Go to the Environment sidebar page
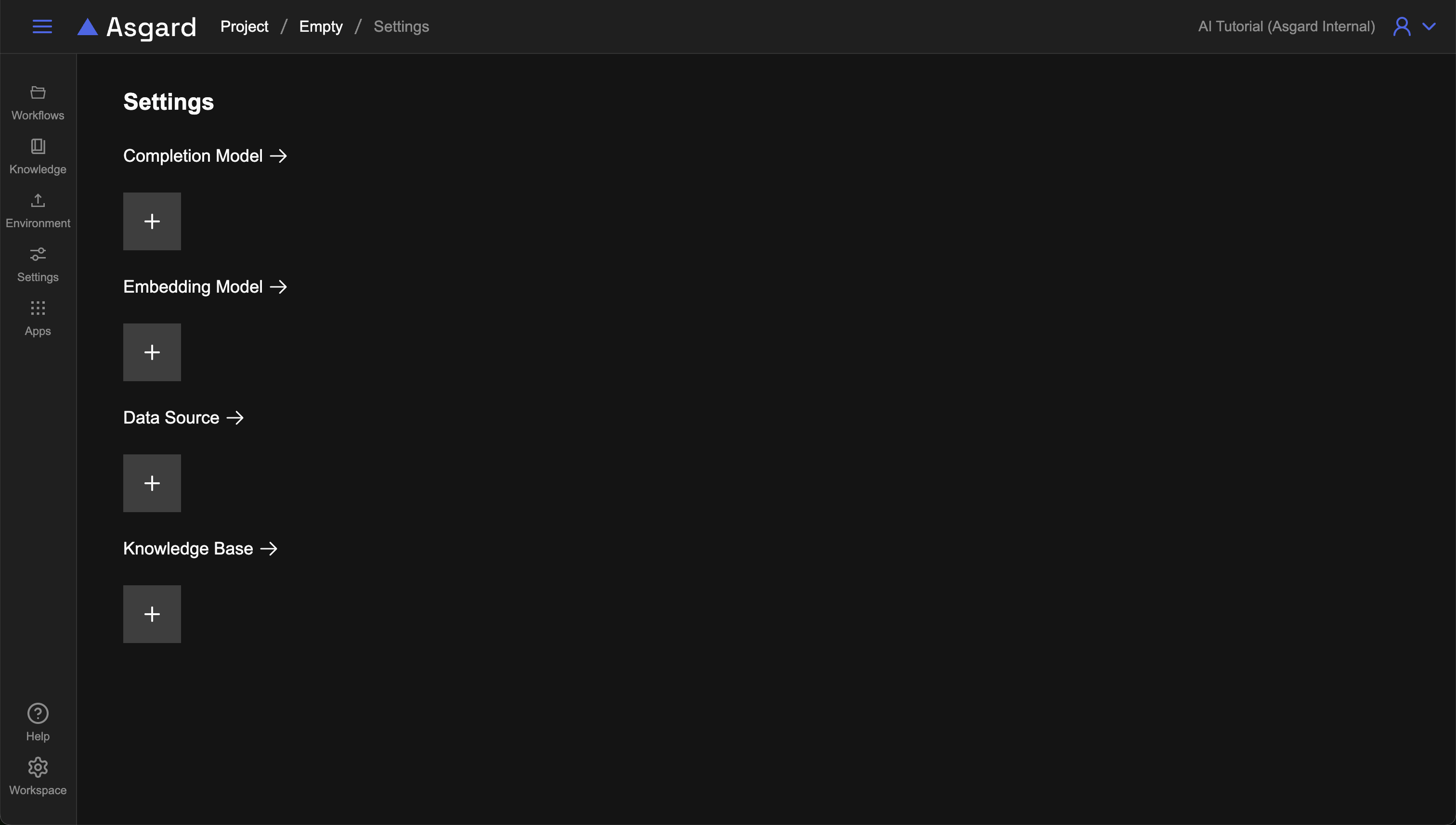 [x=38, y=210]
